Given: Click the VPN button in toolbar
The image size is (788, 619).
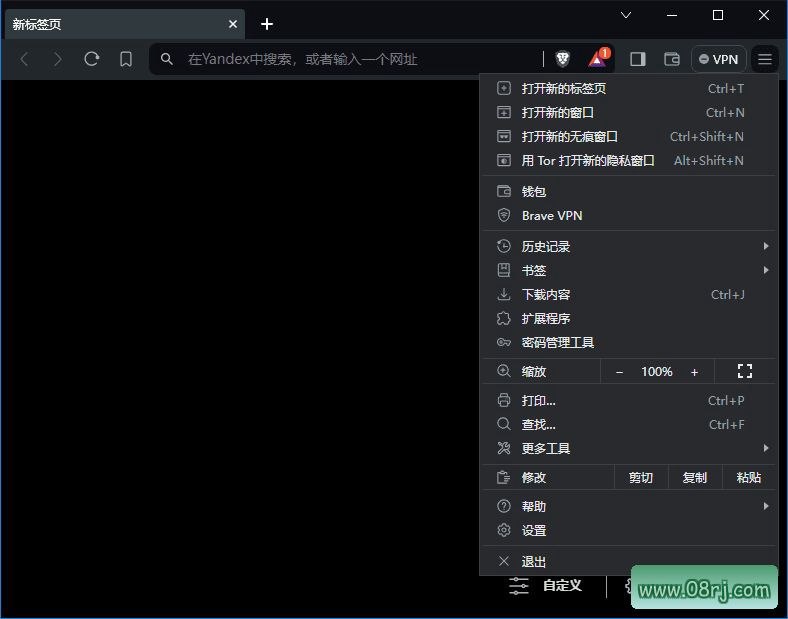Looking at the screenshot, I should (719, 59).
